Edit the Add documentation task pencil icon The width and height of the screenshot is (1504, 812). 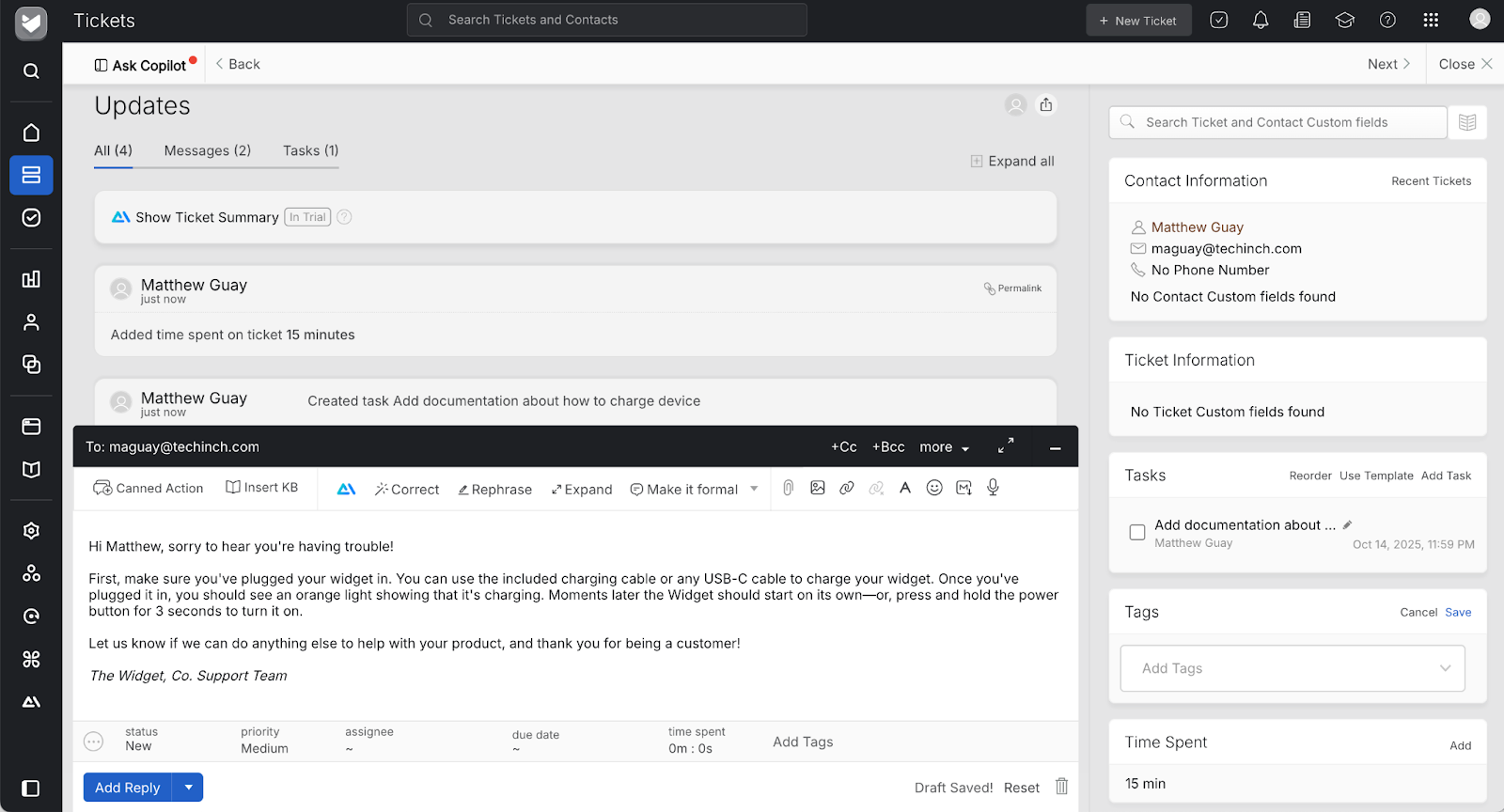tap(1347, 524)
